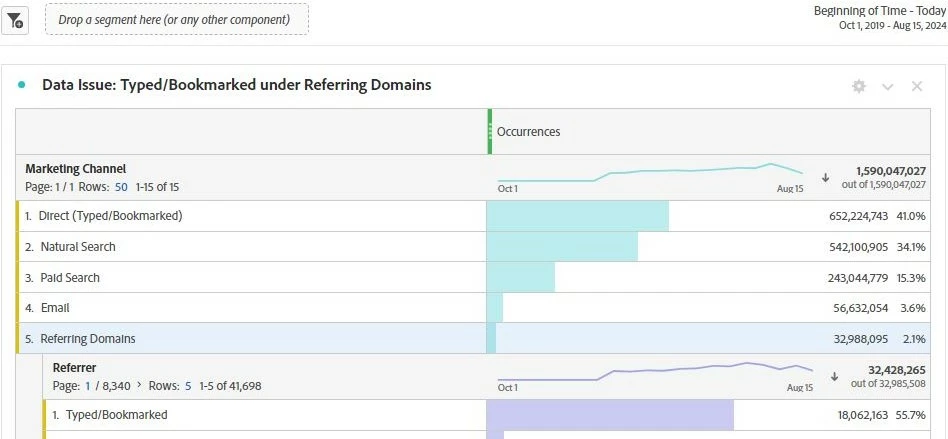Click value 652,224,743 cell
Image resolution: width=948 pixels, height=439 pixels.
(x=859, y=216)
